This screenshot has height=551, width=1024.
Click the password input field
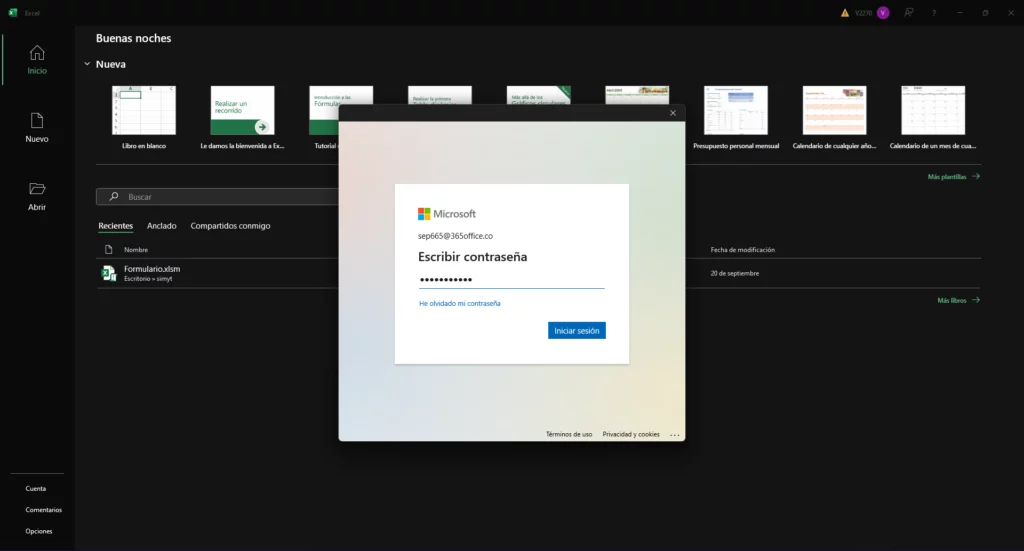coord(511,279)
